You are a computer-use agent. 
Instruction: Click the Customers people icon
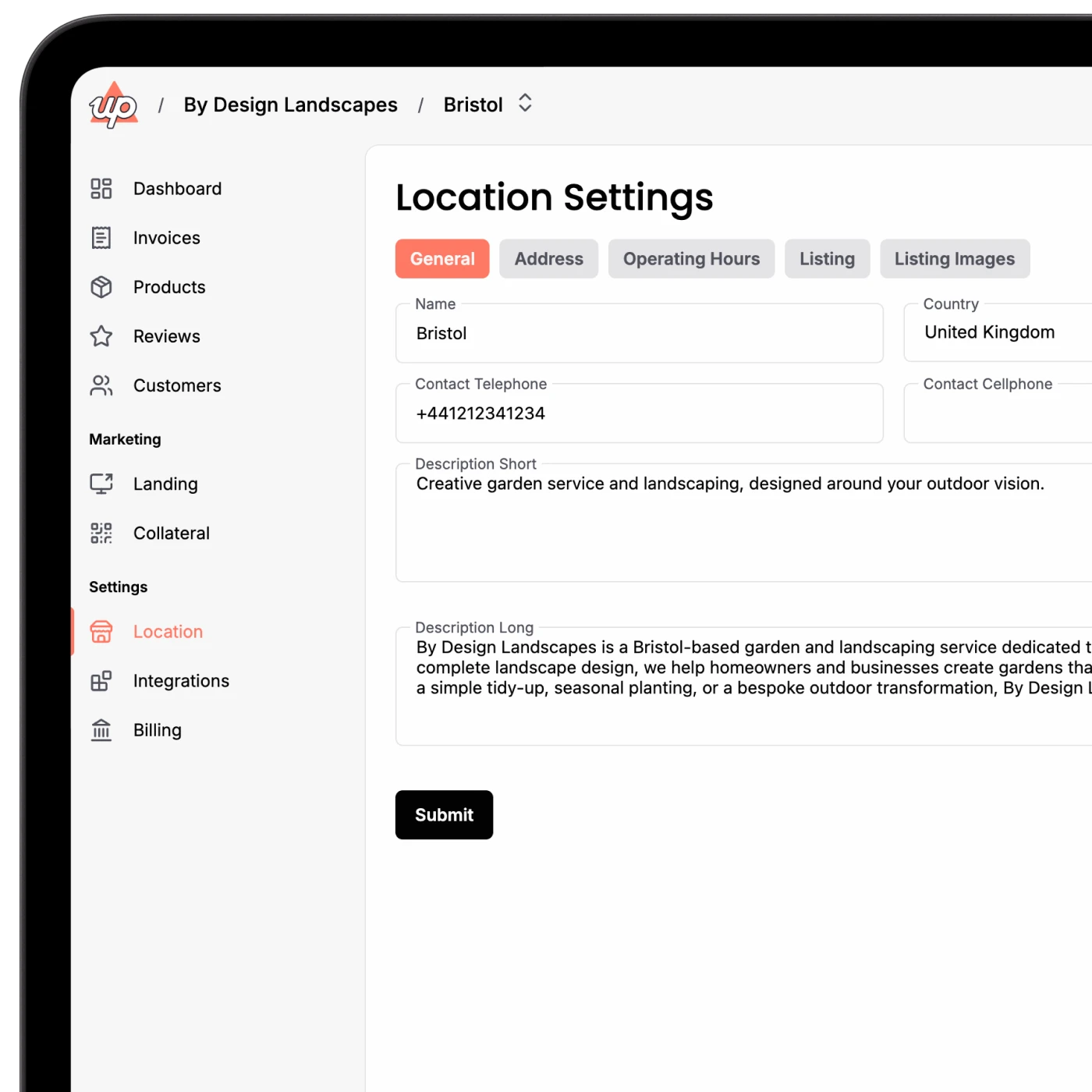(x=101, y=385)
